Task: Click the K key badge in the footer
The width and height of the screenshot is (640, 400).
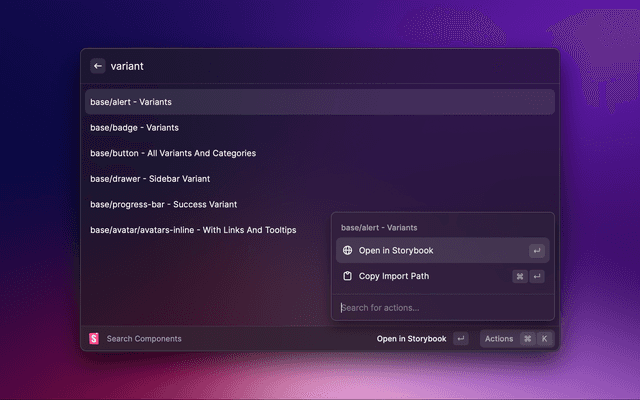Action: (545, 339)
